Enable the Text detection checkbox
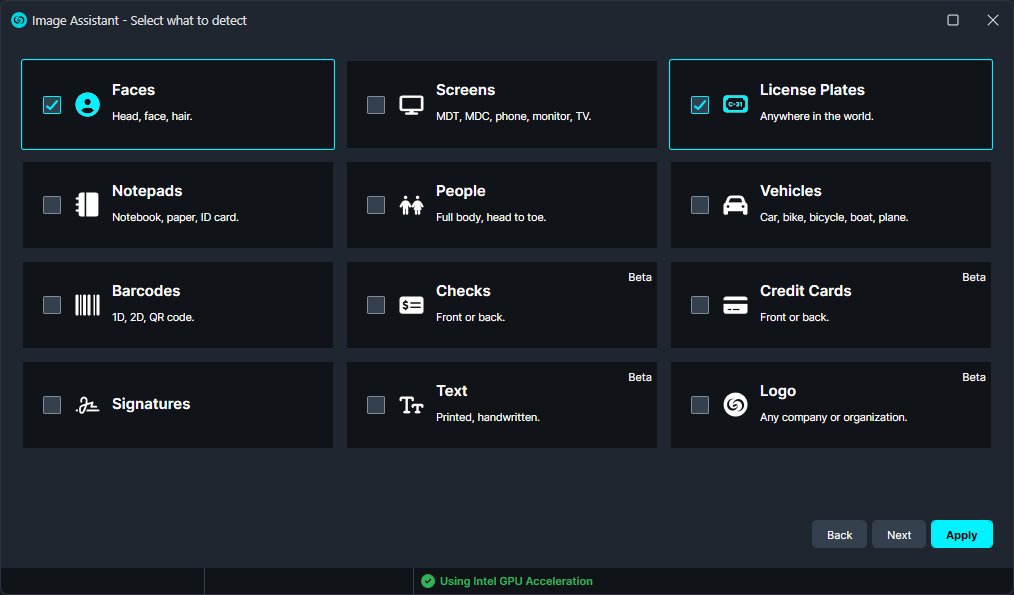Image resolution: width=1014 pixels, height=595 pixels. [x=376, y=405]
